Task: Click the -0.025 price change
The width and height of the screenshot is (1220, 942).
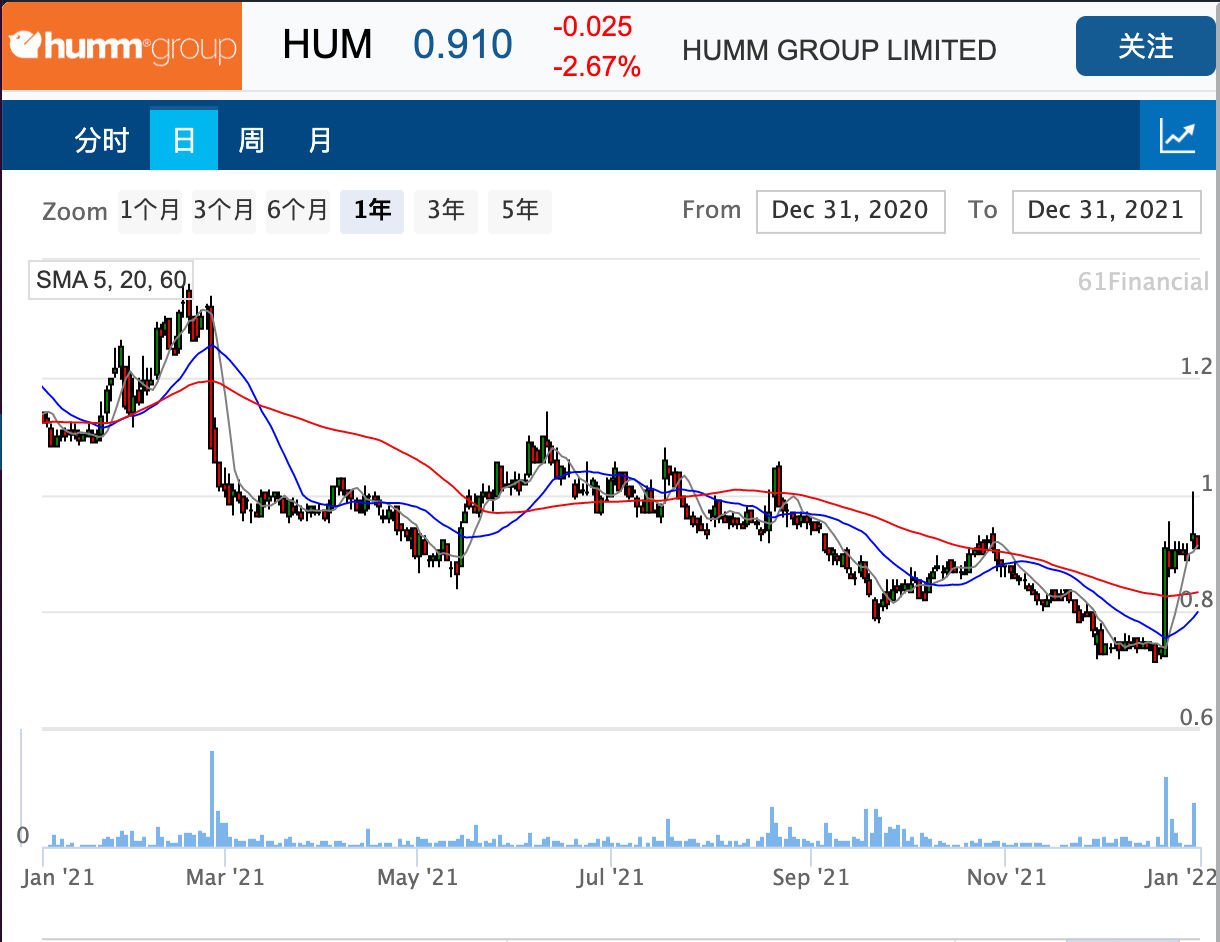Action: click(593, 26)
